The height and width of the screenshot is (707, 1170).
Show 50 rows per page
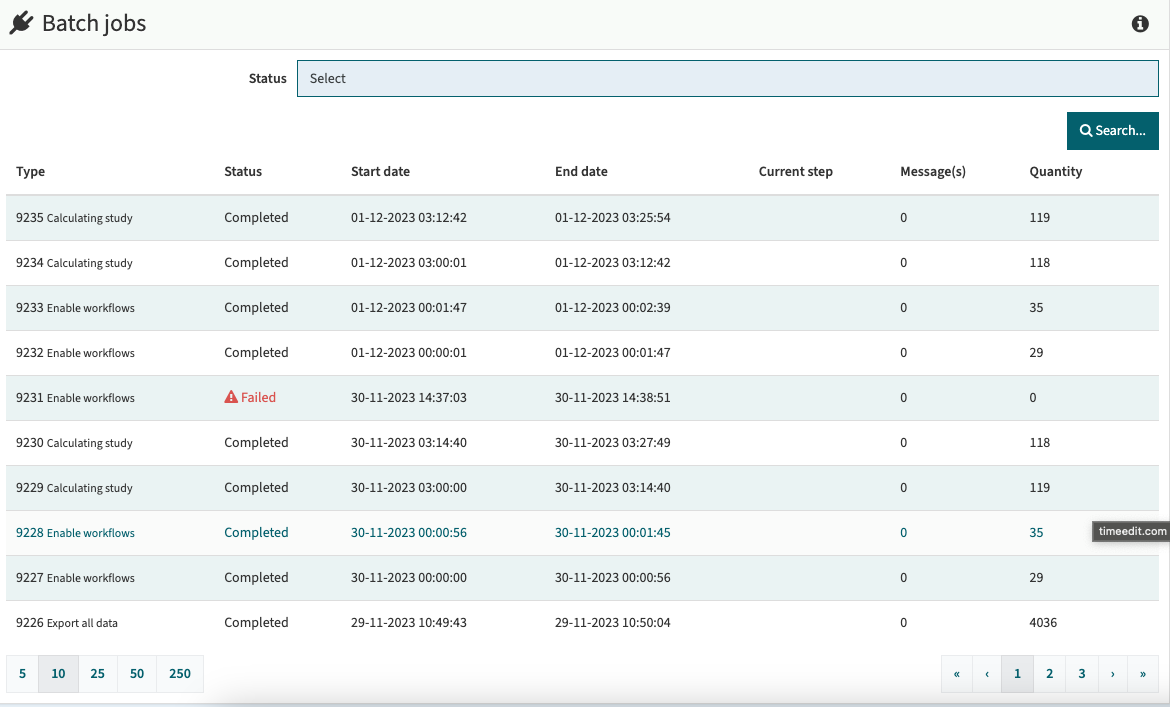click(137, 673)
